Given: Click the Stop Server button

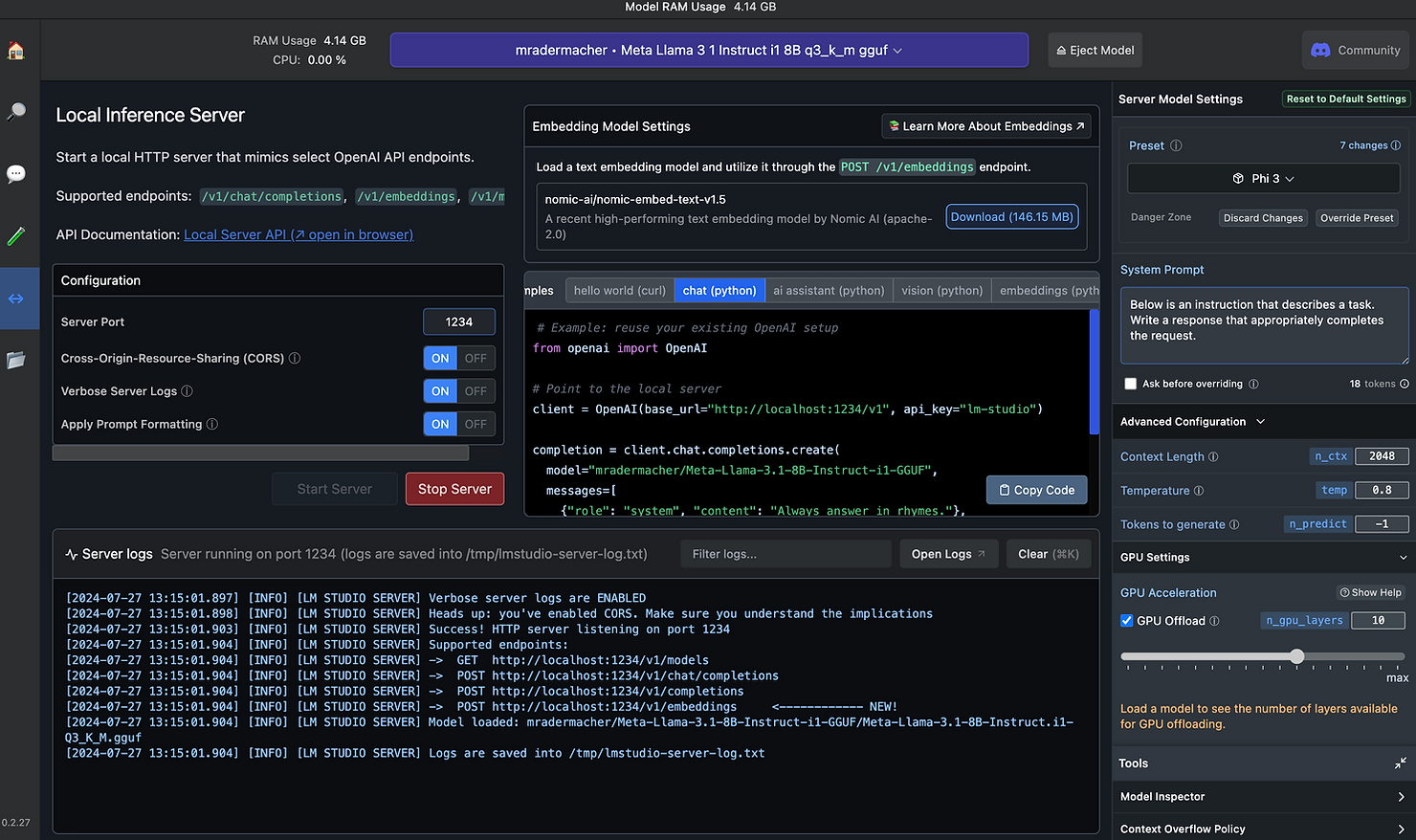Looking at the screenshot, I should (454, 489).
